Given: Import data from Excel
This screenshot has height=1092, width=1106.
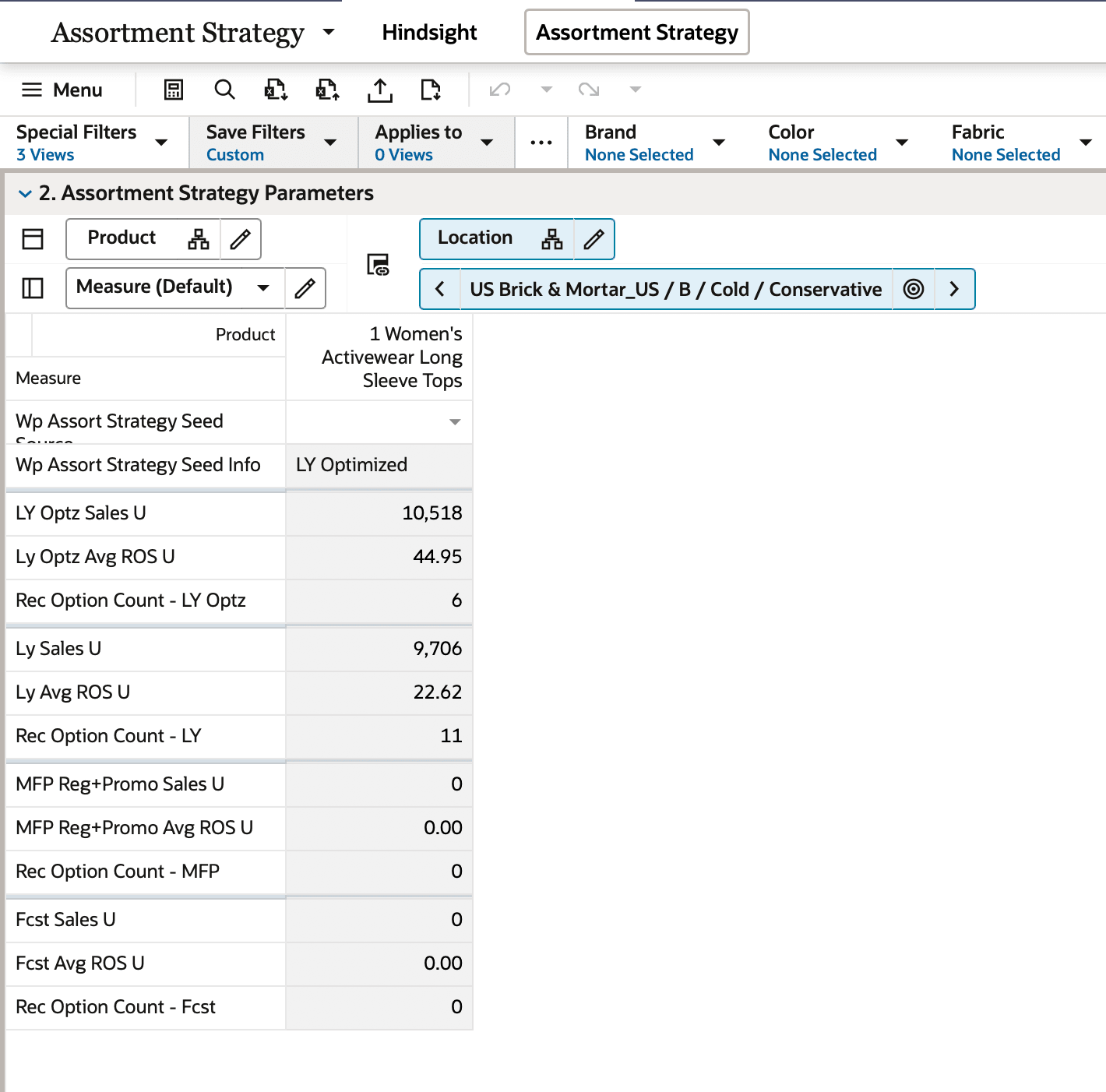Looking at the screenshot, I should (x=326, y=90).
